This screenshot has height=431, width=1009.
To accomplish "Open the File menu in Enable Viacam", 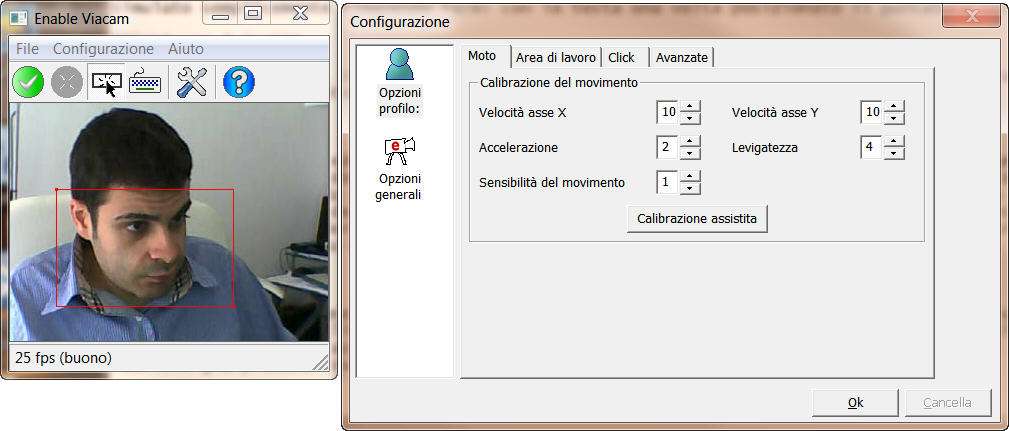I will pos(27,49).
